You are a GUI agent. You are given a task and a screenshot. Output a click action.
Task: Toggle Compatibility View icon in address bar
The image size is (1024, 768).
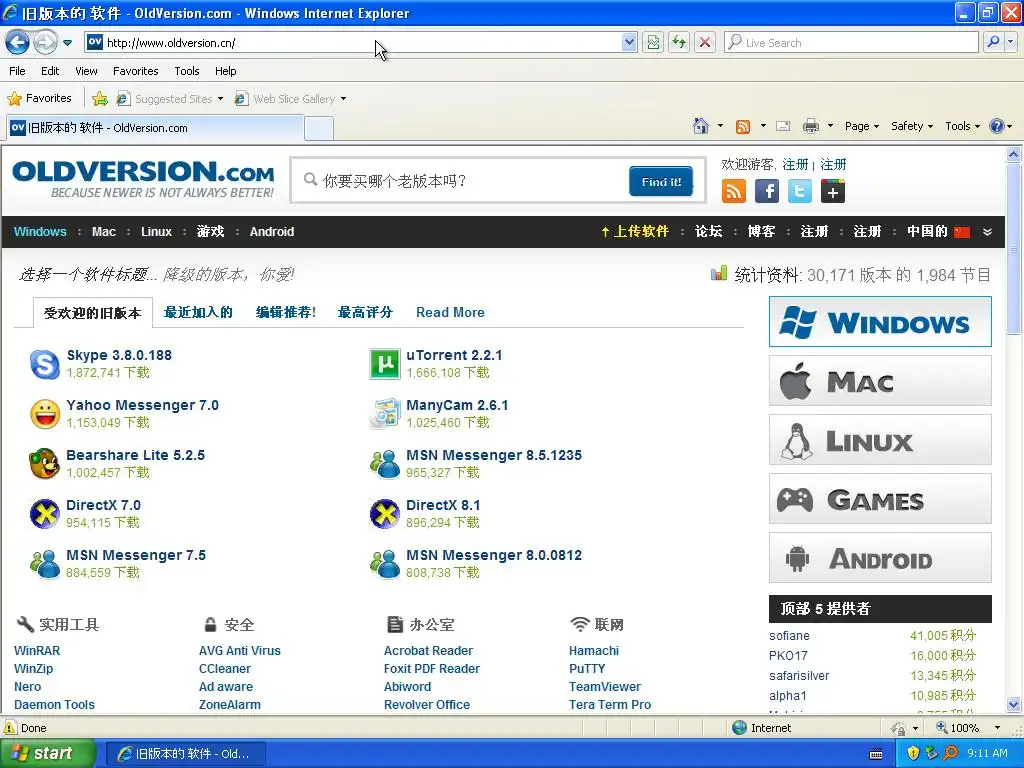[653, 42]
